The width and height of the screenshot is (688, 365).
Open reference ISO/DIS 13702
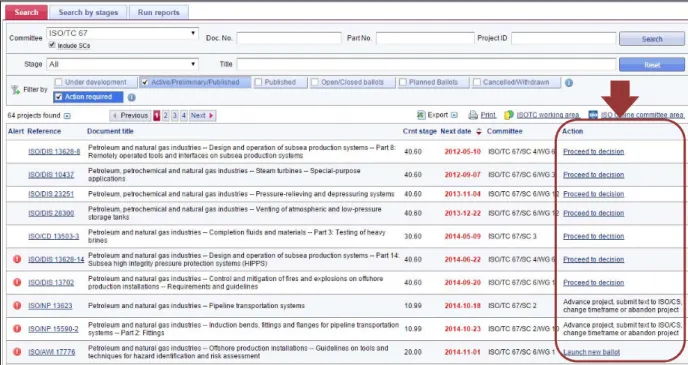pyautogui.click(x=51, y=283)
